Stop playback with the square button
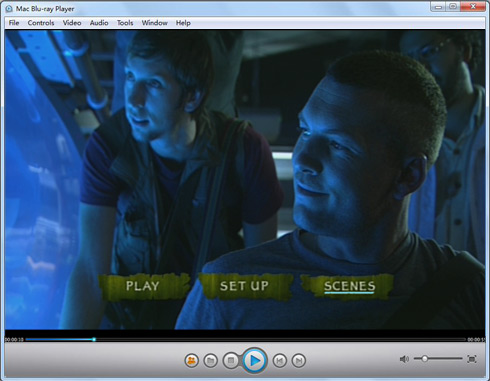 click(x=231, y=360)
